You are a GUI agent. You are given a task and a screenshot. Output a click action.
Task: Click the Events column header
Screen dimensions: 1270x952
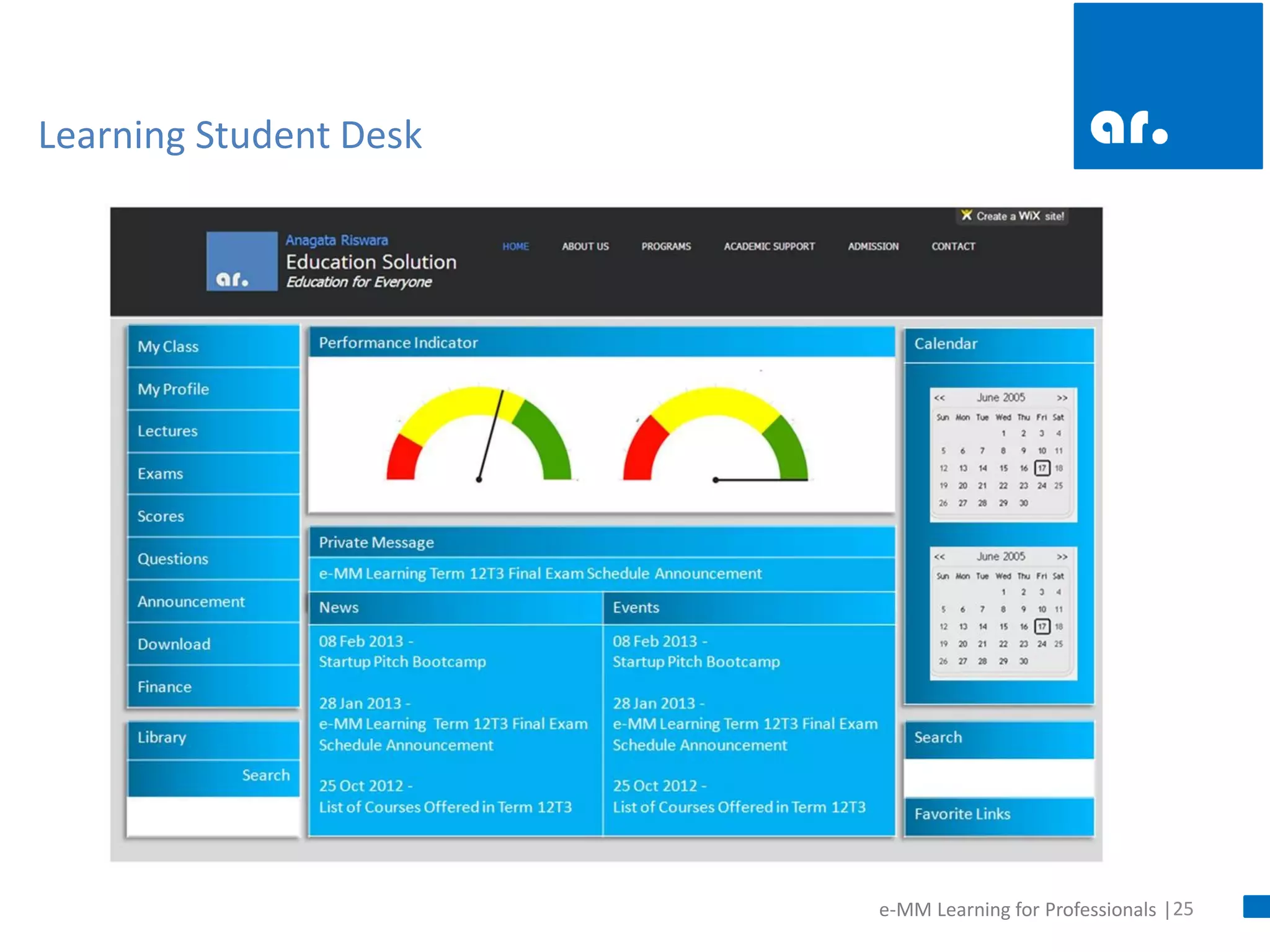point(749,607)
